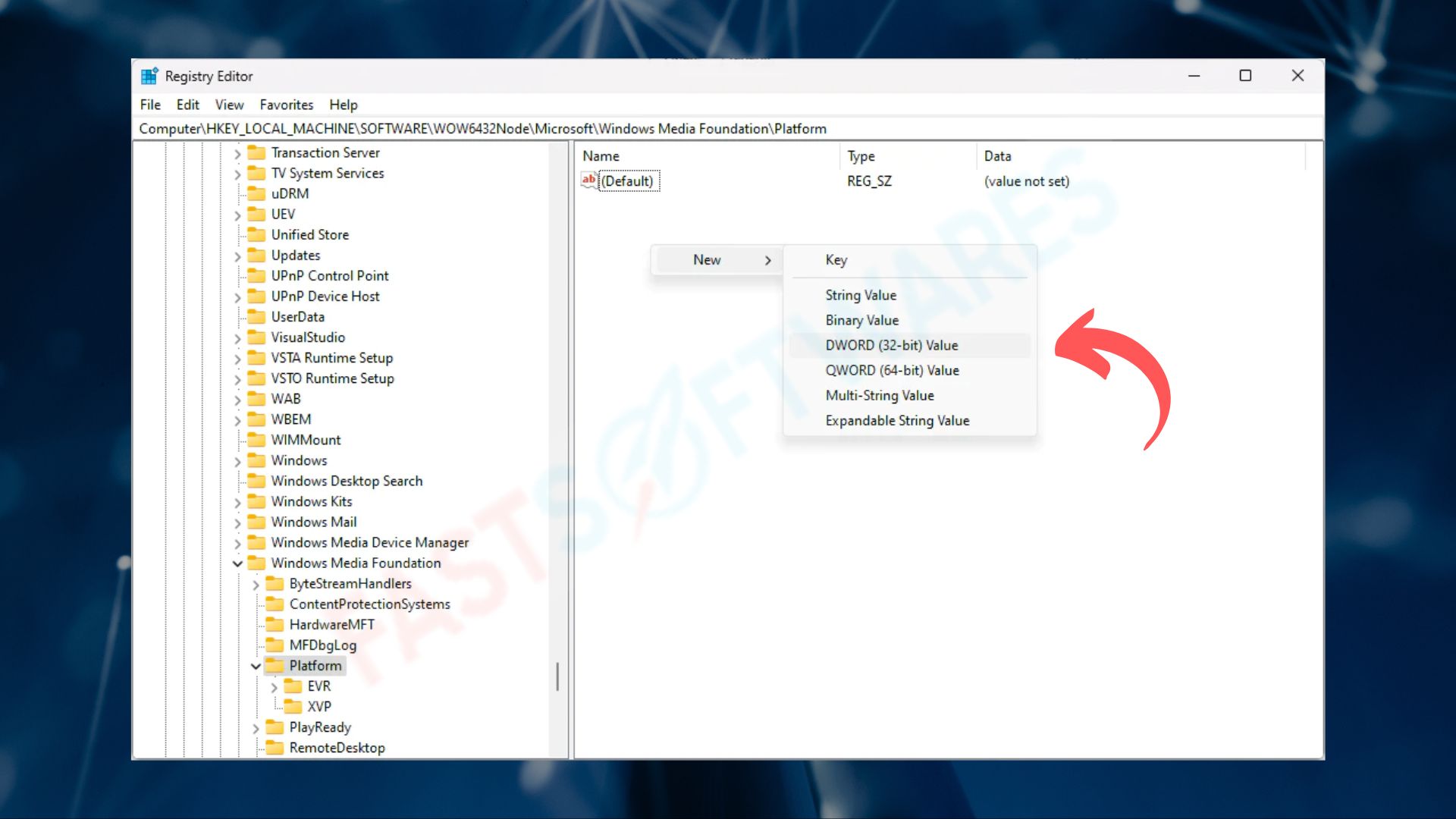This screenshot has height=819, width=1456.
Task: Open the Favorites menu
Action: pyautogui.click(x=286, y=105)
